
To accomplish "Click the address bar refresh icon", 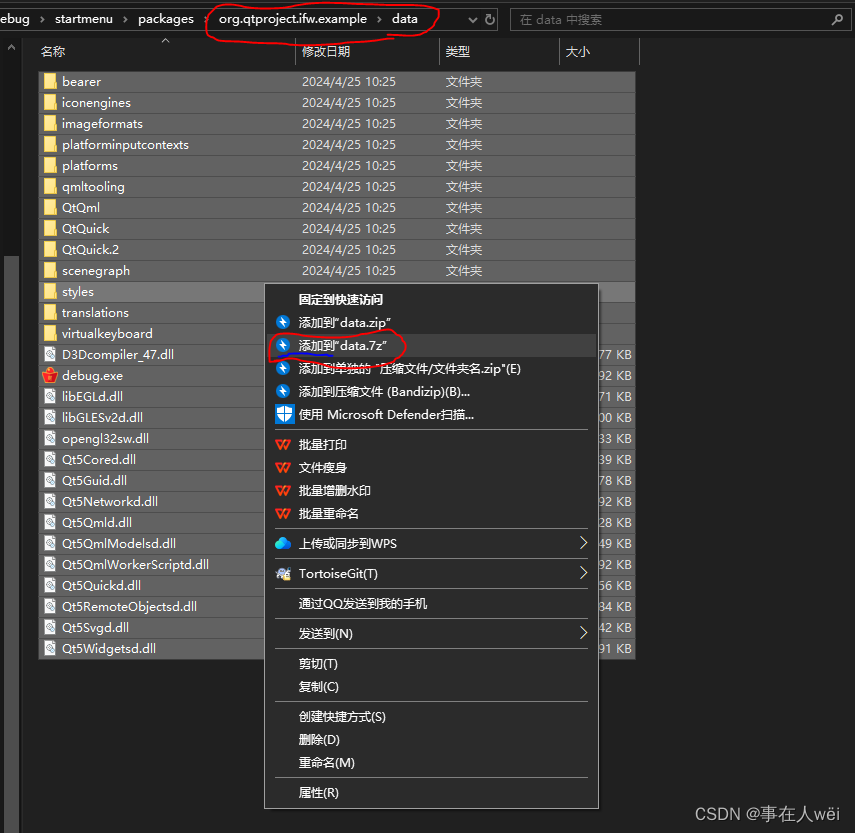I will pyautogui.click(x=490, y=20).
